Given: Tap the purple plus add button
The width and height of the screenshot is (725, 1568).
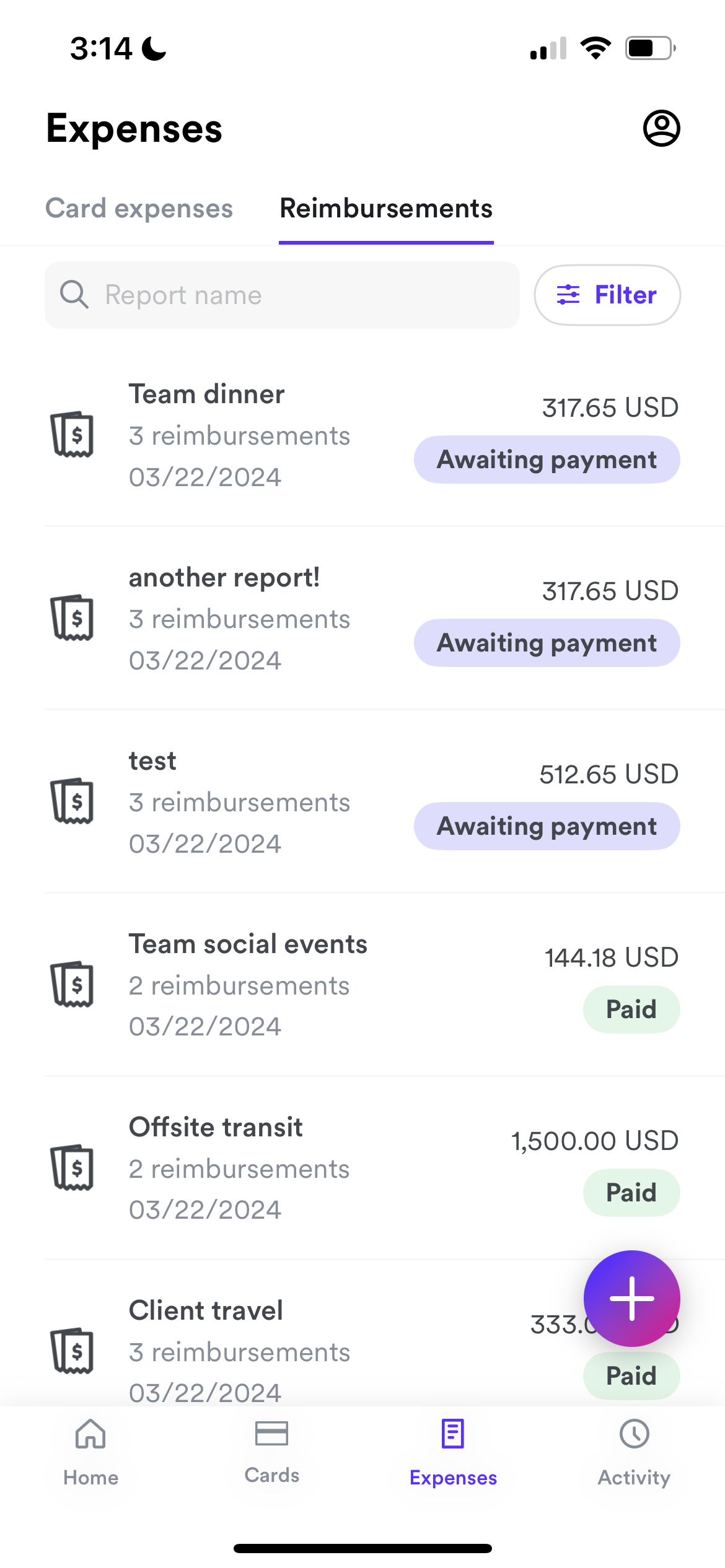Looking at the screenshot, I should (631, 1298).
